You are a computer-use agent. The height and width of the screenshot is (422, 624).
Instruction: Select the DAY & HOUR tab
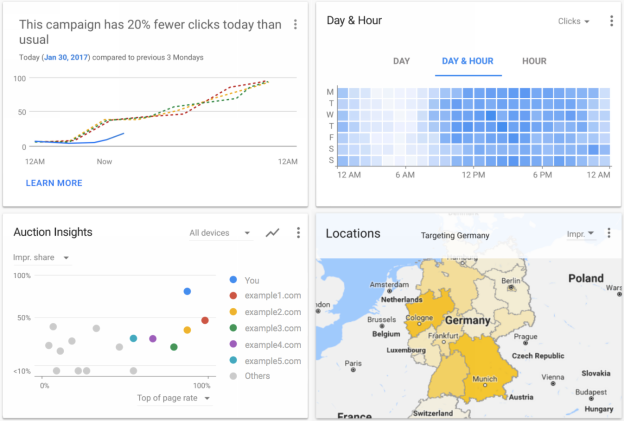468,61
